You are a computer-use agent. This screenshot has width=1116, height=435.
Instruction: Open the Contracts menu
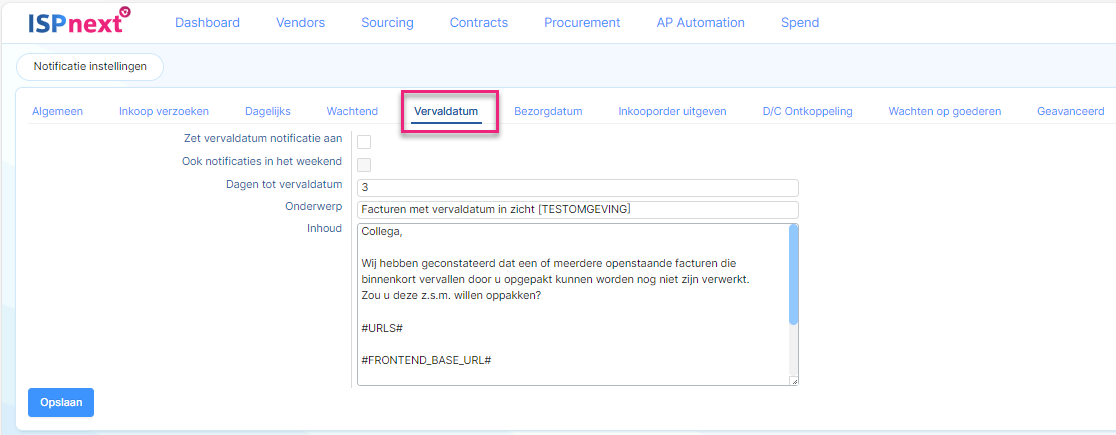[479, 23]
